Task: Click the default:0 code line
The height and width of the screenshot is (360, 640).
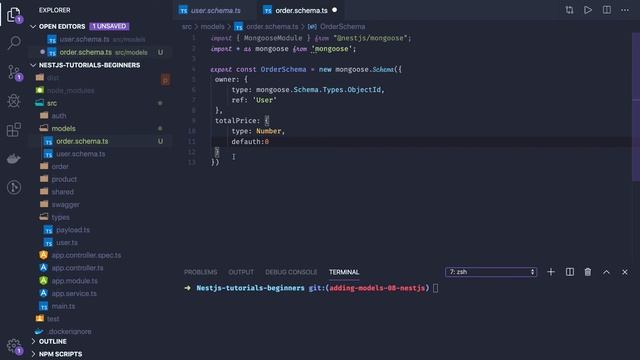Action: tap(250, 142)
